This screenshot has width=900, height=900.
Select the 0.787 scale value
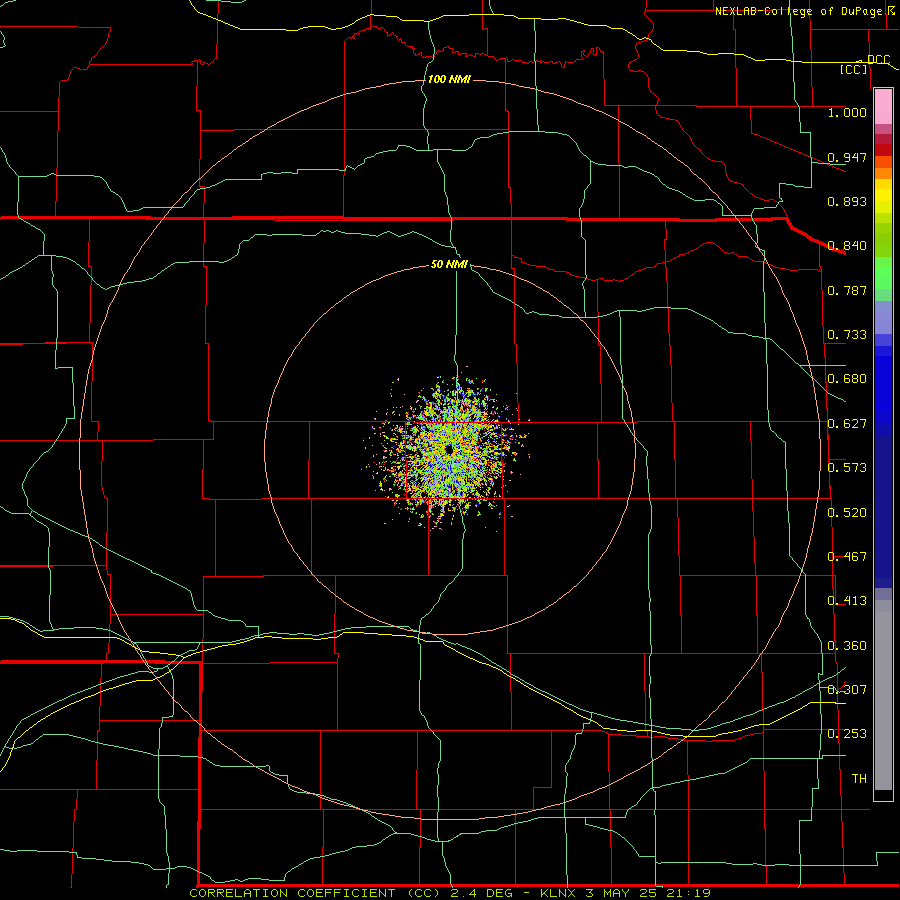[x=847, y=290]
